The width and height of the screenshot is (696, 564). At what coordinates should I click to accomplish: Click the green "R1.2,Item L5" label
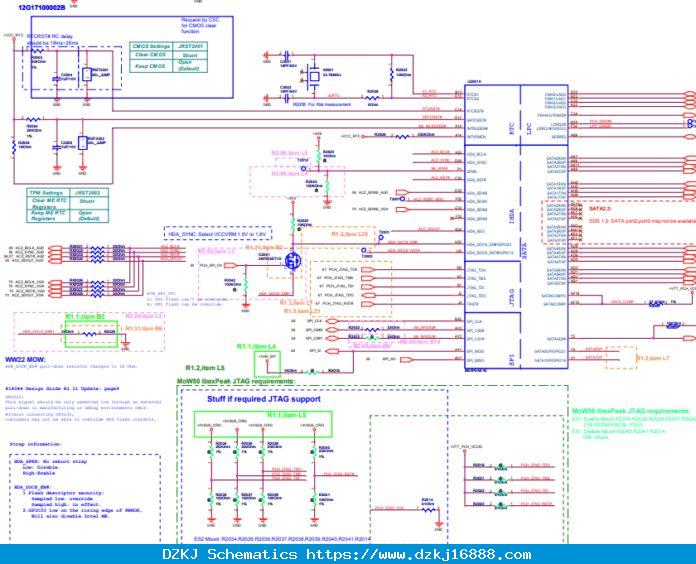click(x=205, y=368)
